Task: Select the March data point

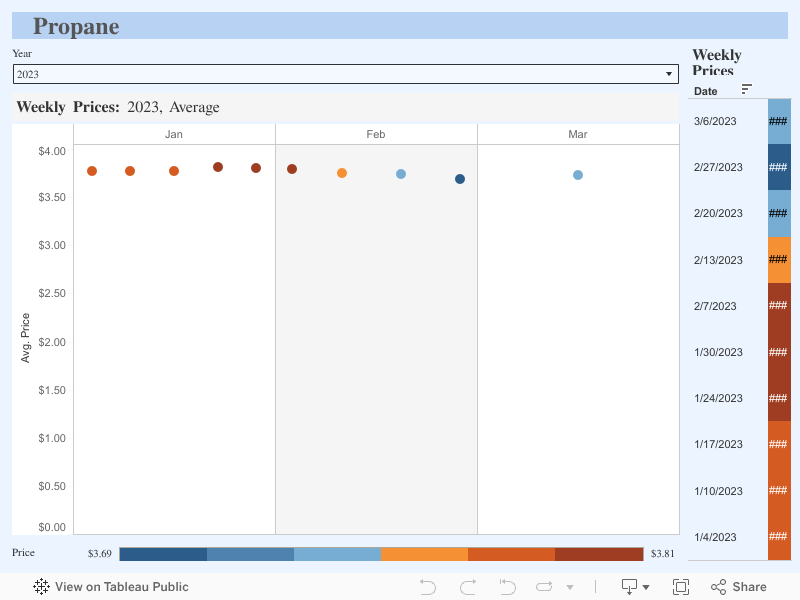Action: 578,175
